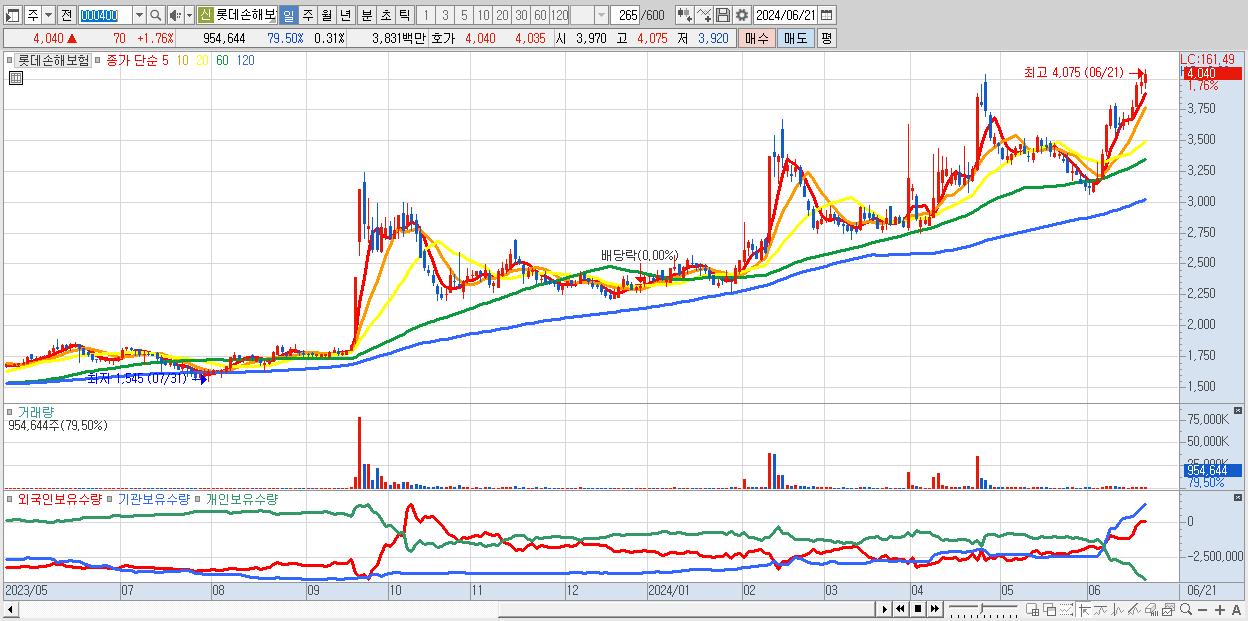Click the 5-day moving average legend

click(x=166, y=60)
